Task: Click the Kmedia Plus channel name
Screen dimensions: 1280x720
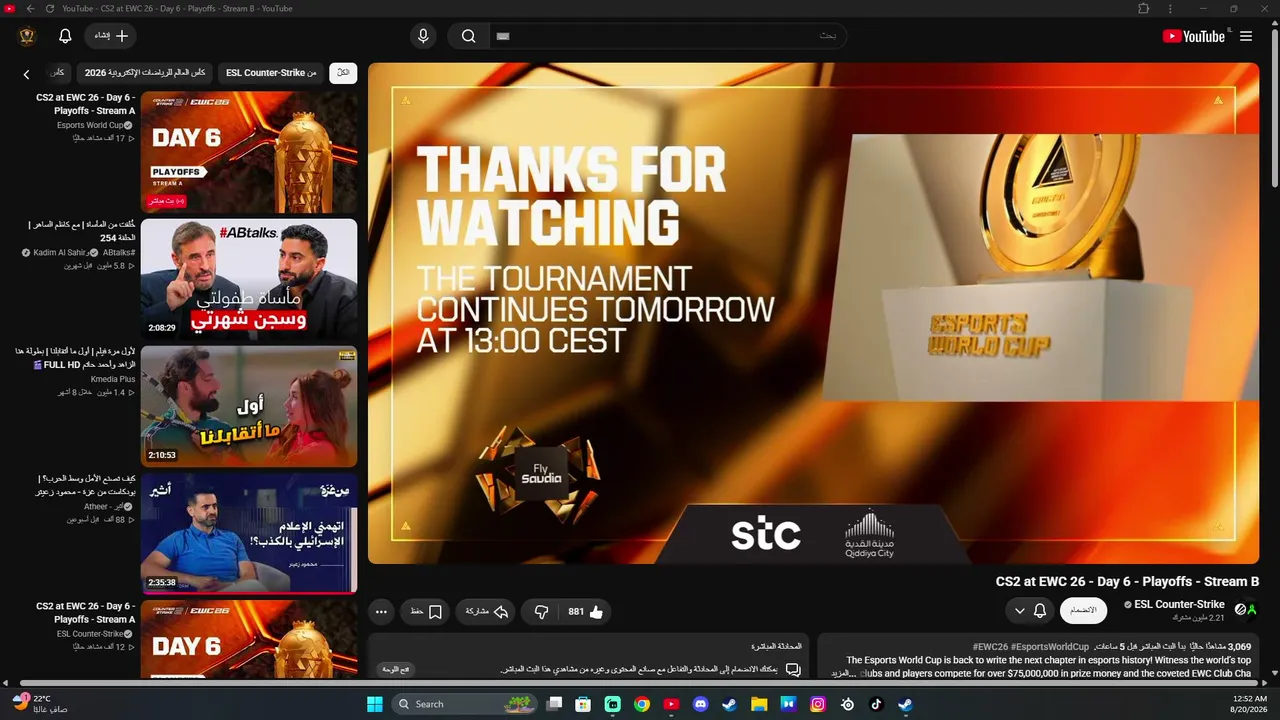Action: pos(112,379)
